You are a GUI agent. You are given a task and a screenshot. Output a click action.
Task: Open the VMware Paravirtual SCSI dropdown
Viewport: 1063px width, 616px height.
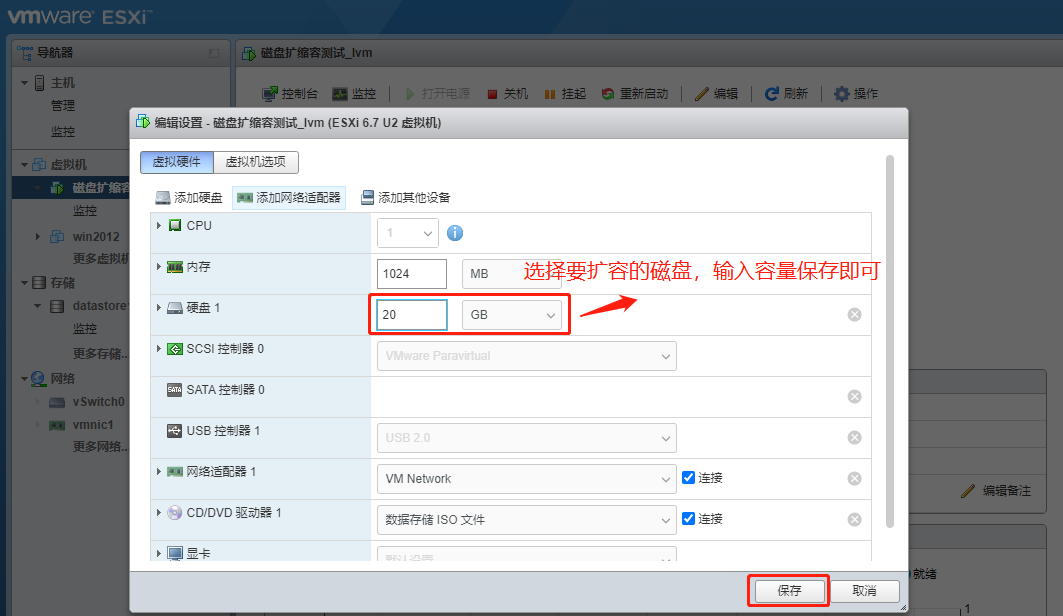(527, 356)
